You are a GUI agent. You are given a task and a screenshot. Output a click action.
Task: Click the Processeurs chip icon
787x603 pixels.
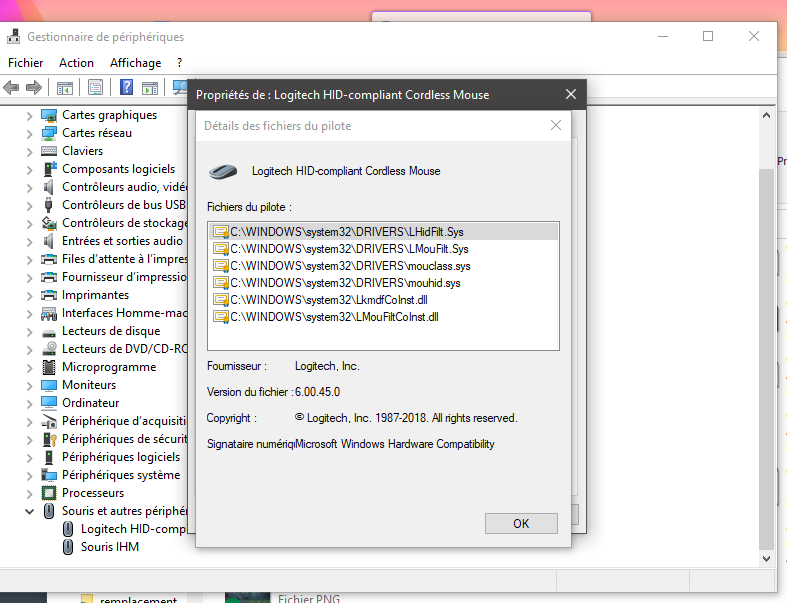(x=49, y=493)
